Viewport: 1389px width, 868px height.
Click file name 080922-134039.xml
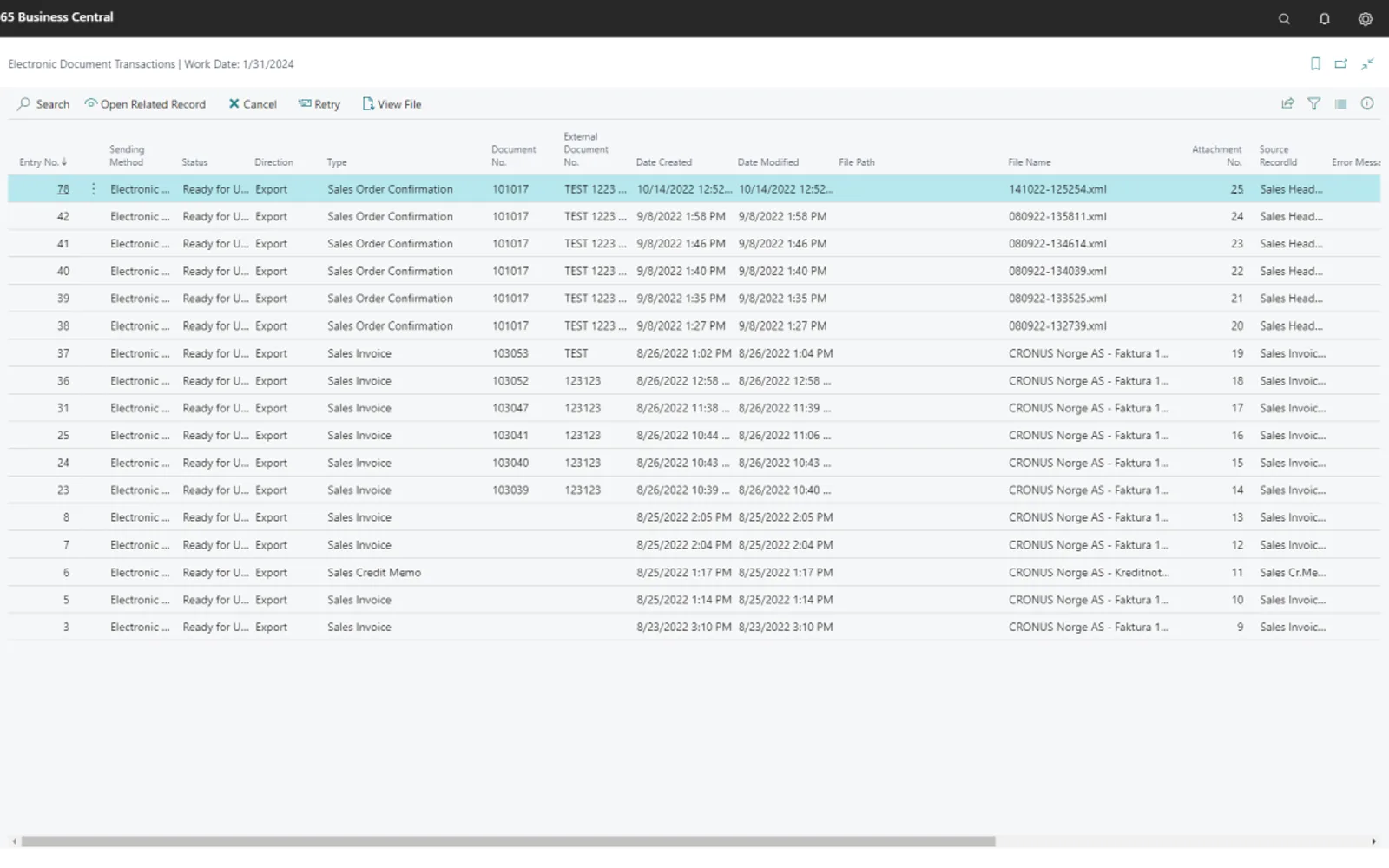[x=1057, y=272]
